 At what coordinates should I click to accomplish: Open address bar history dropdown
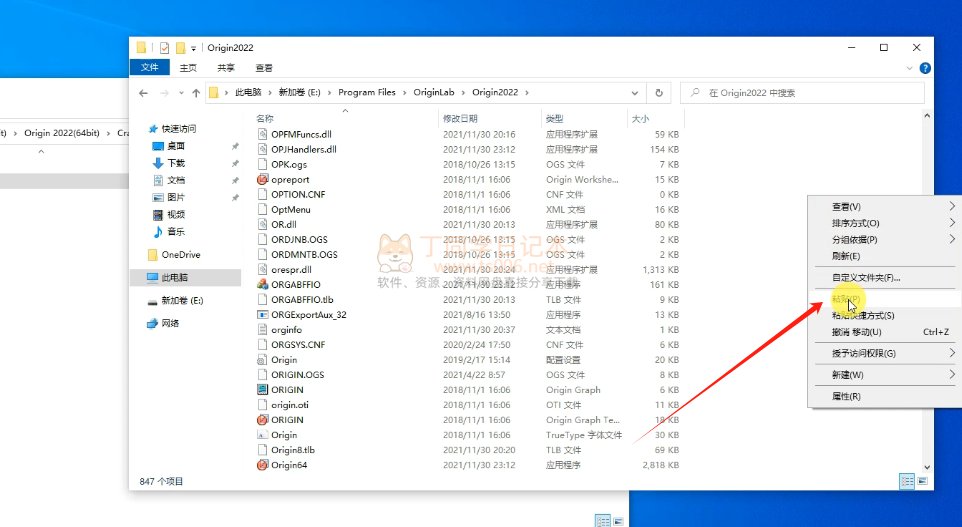[634, 93]
